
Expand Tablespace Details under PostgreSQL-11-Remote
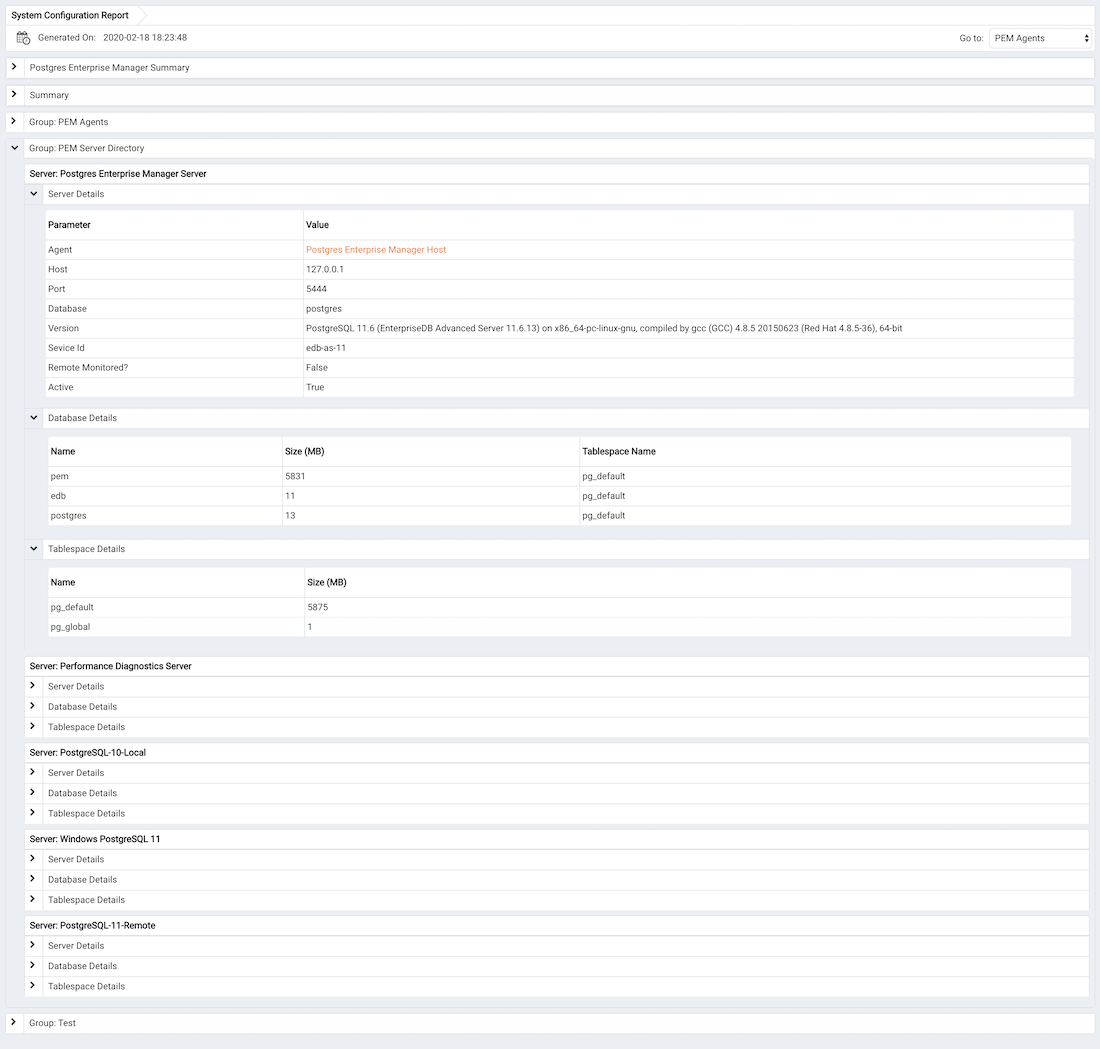(x=32, y=986)
